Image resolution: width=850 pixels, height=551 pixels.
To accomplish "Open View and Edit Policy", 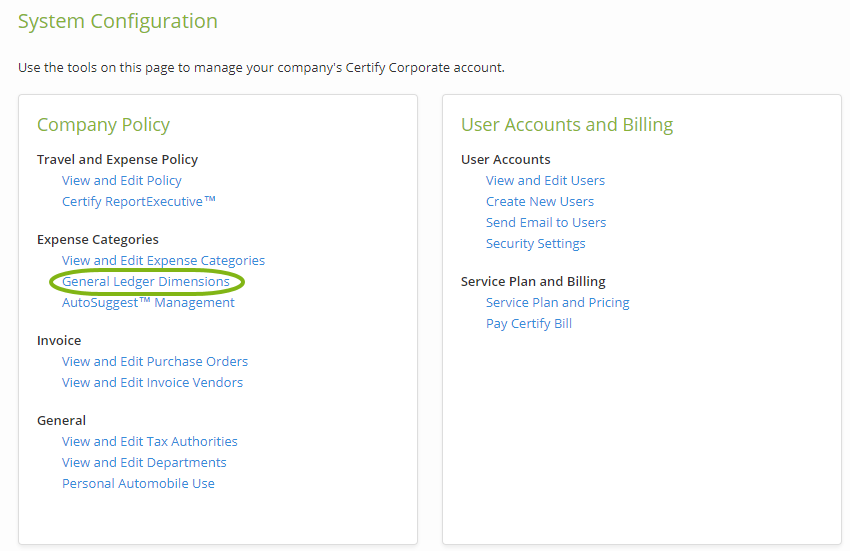I will pyautogui.click(x=121, y=181).
